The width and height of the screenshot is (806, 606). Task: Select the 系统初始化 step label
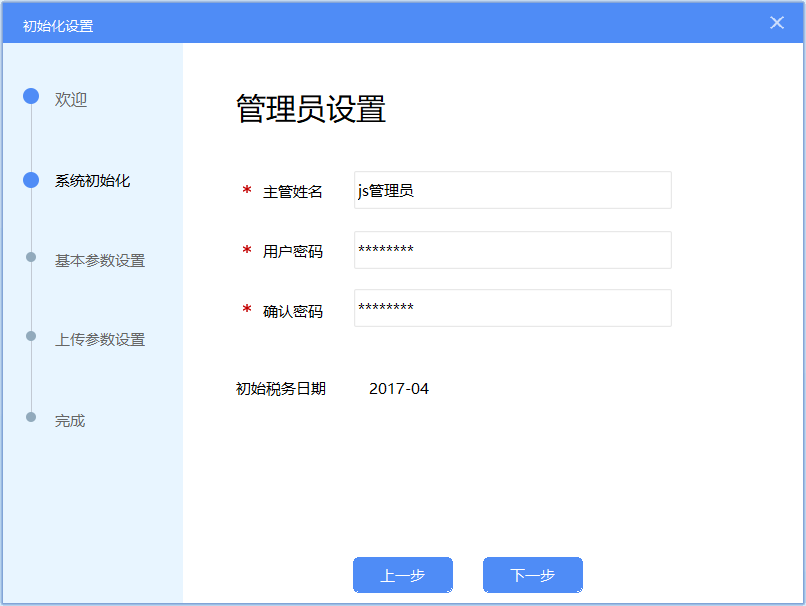click(x=92, y=181)
